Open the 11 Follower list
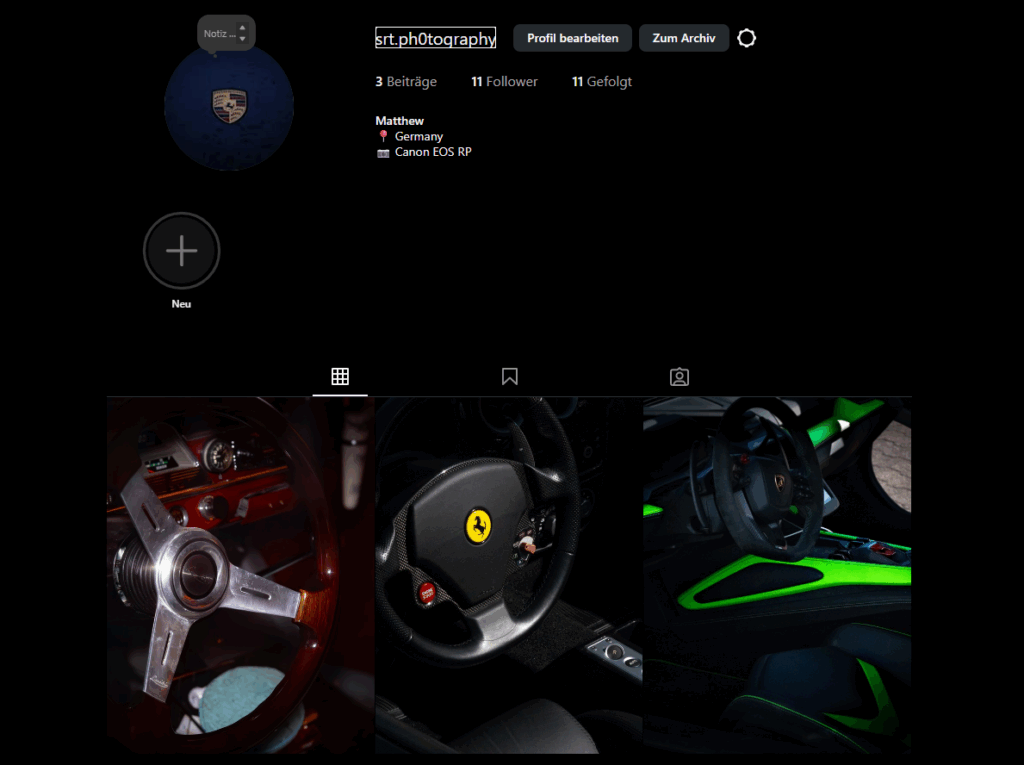This screenshot has height=765, width=1024. point(504,82)
